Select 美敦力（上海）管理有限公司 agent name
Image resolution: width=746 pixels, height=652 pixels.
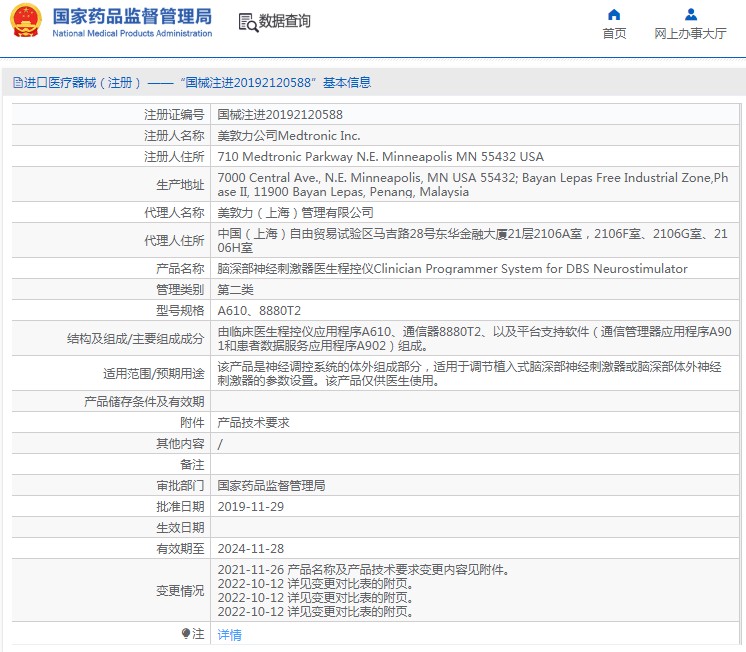(x=295, y=212)
